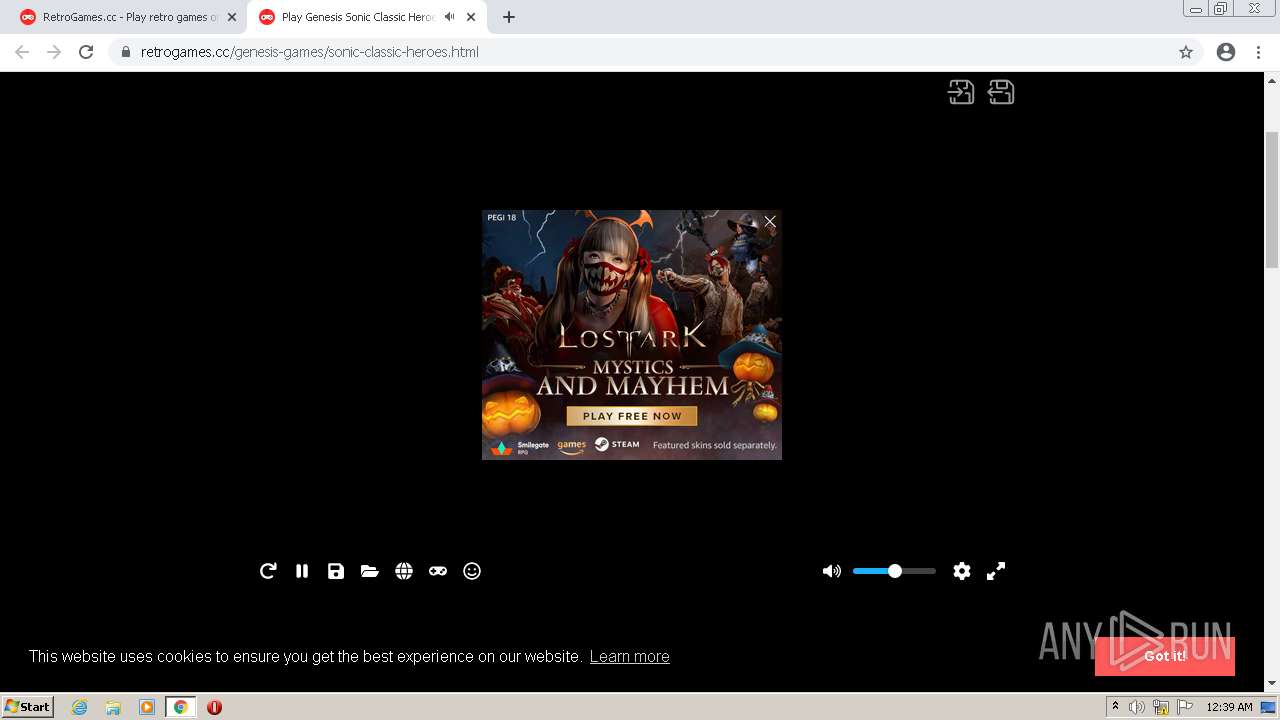Close the Lost Ark advertisement
This screenshot has width=1280, height=720.
pos(770,222)
